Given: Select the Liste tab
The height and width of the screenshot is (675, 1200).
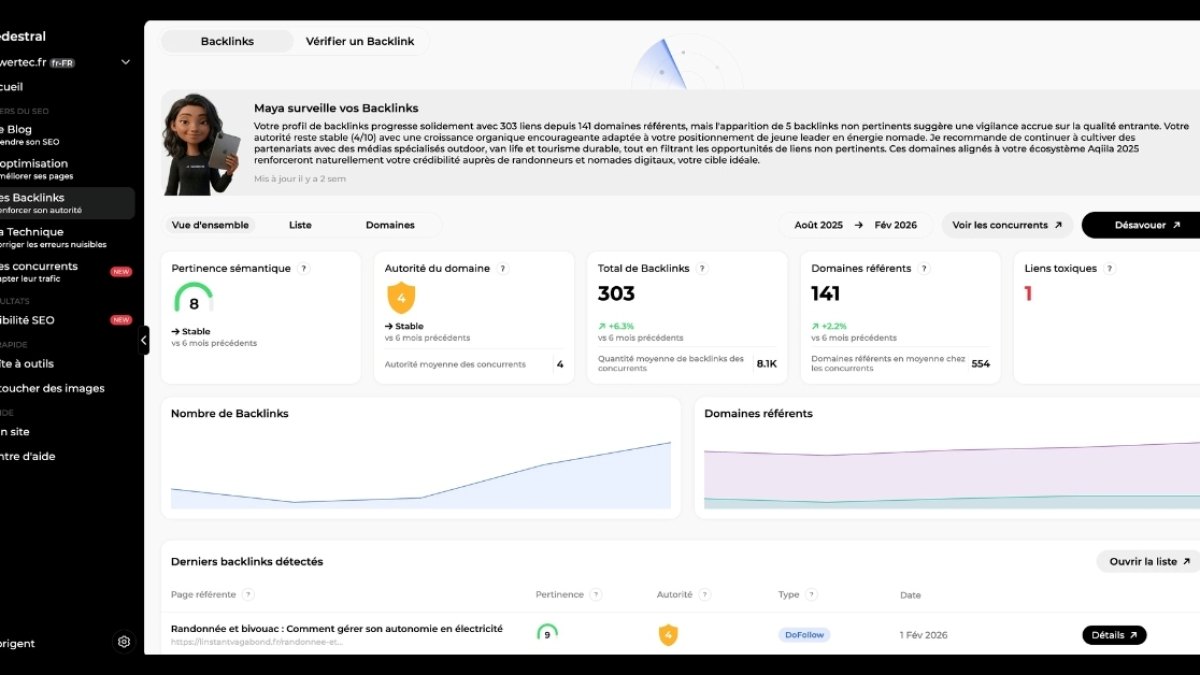Looking at the screenshot, I should pos(300,225).
